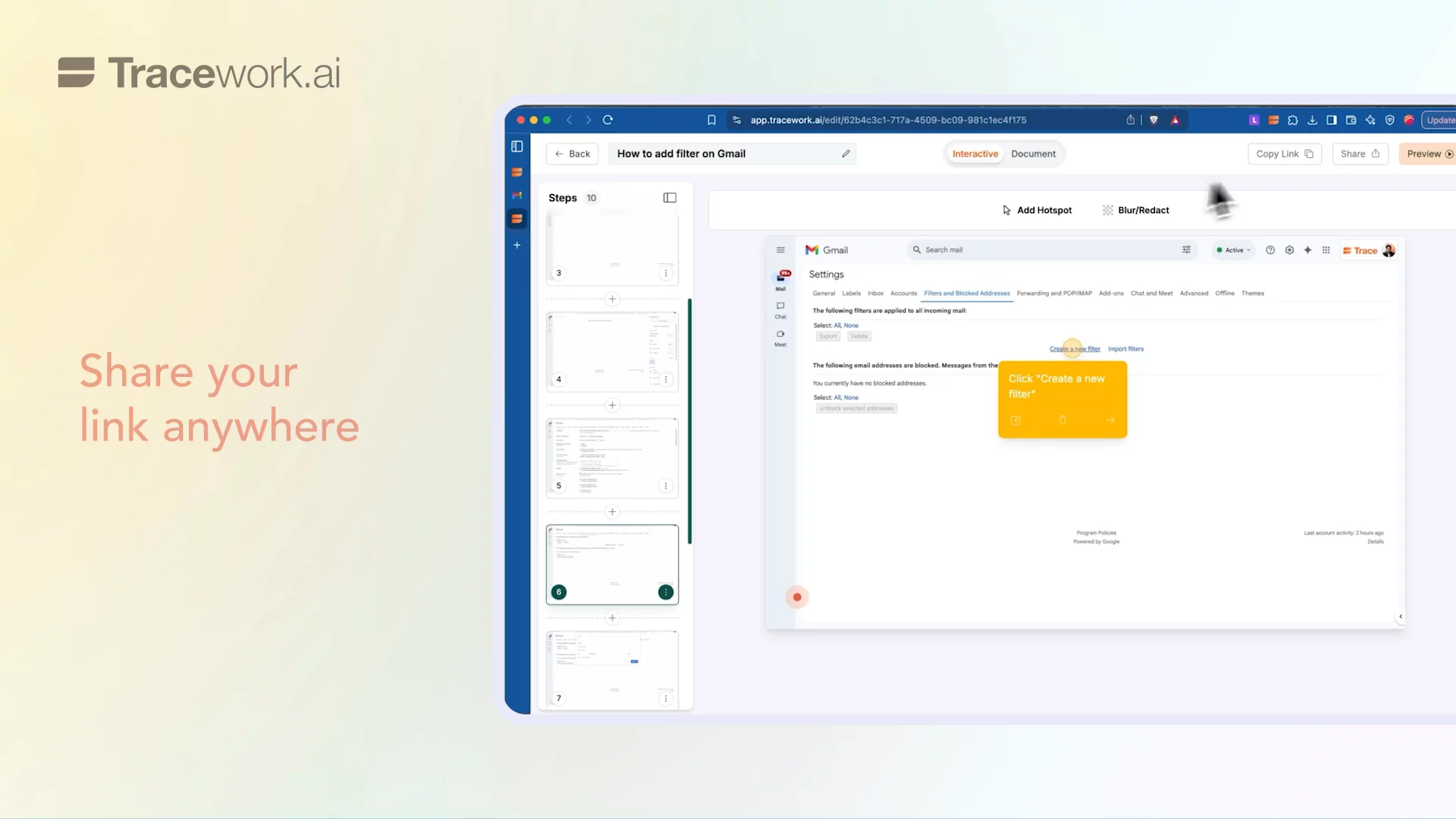The image size is (1456, 819).
Task: Open the Forwarding and POP/IMAP tab
Action: [x=1054, y=293]
